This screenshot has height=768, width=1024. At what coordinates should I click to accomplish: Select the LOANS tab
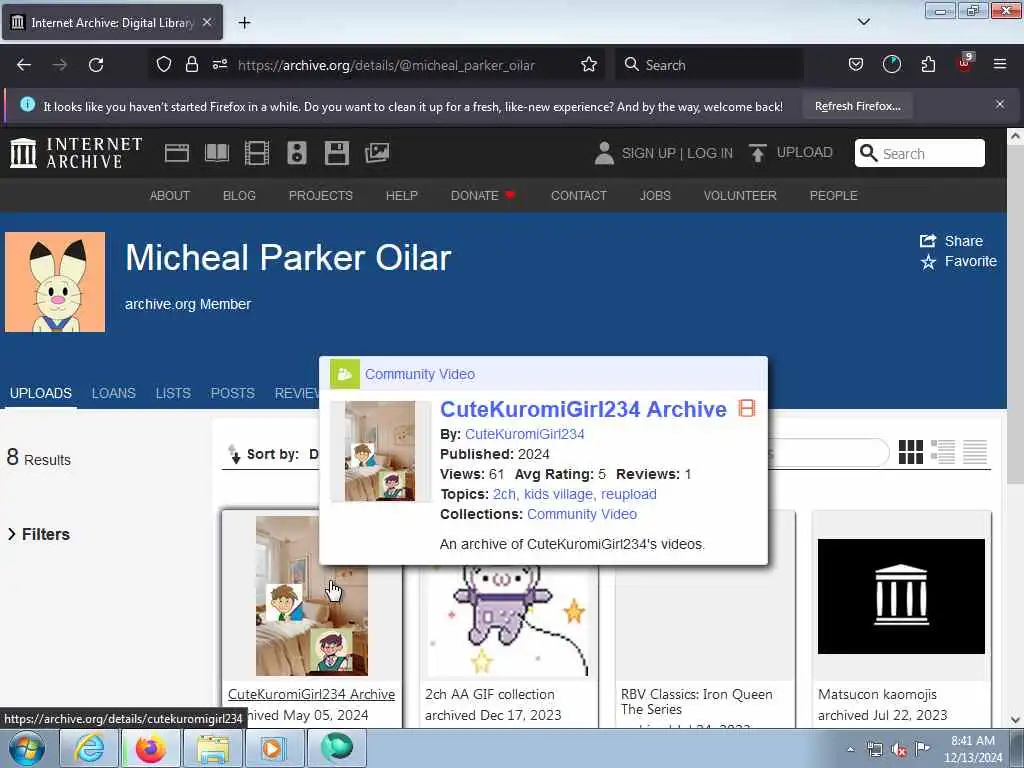114,393
